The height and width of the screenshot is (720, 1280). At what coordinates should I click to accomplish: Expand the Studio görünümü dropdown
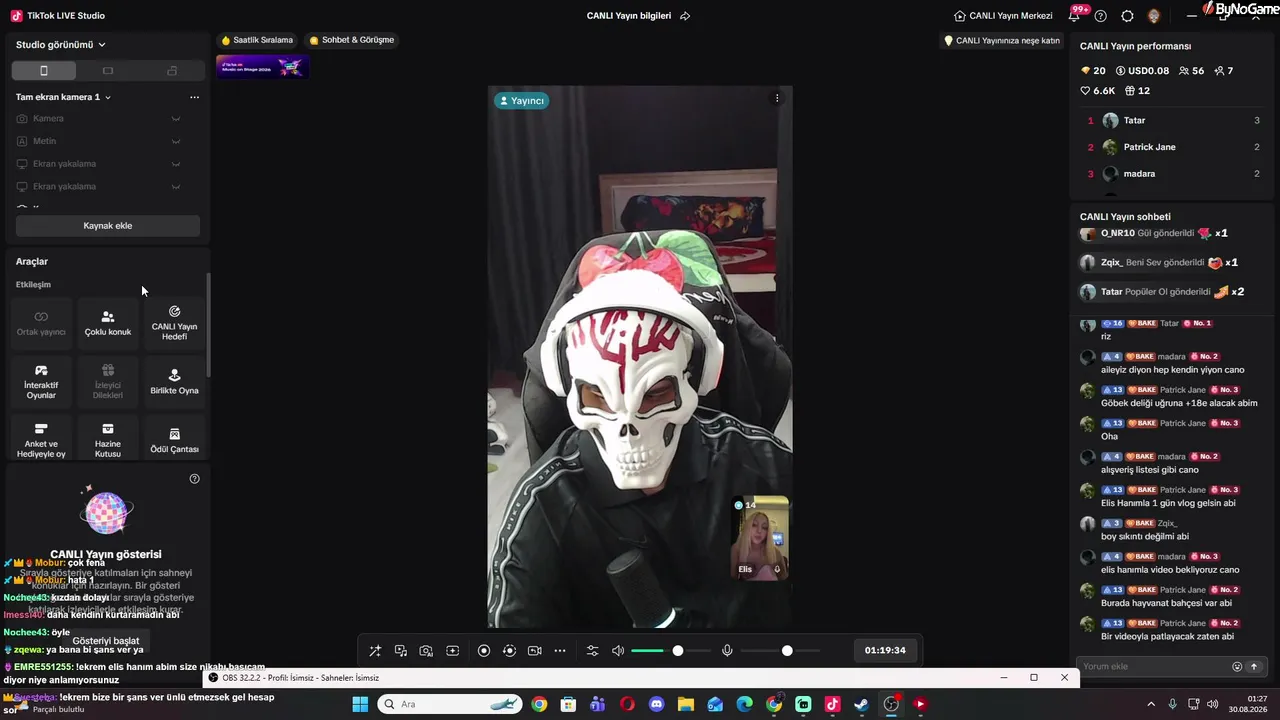(x=61, y=45)
